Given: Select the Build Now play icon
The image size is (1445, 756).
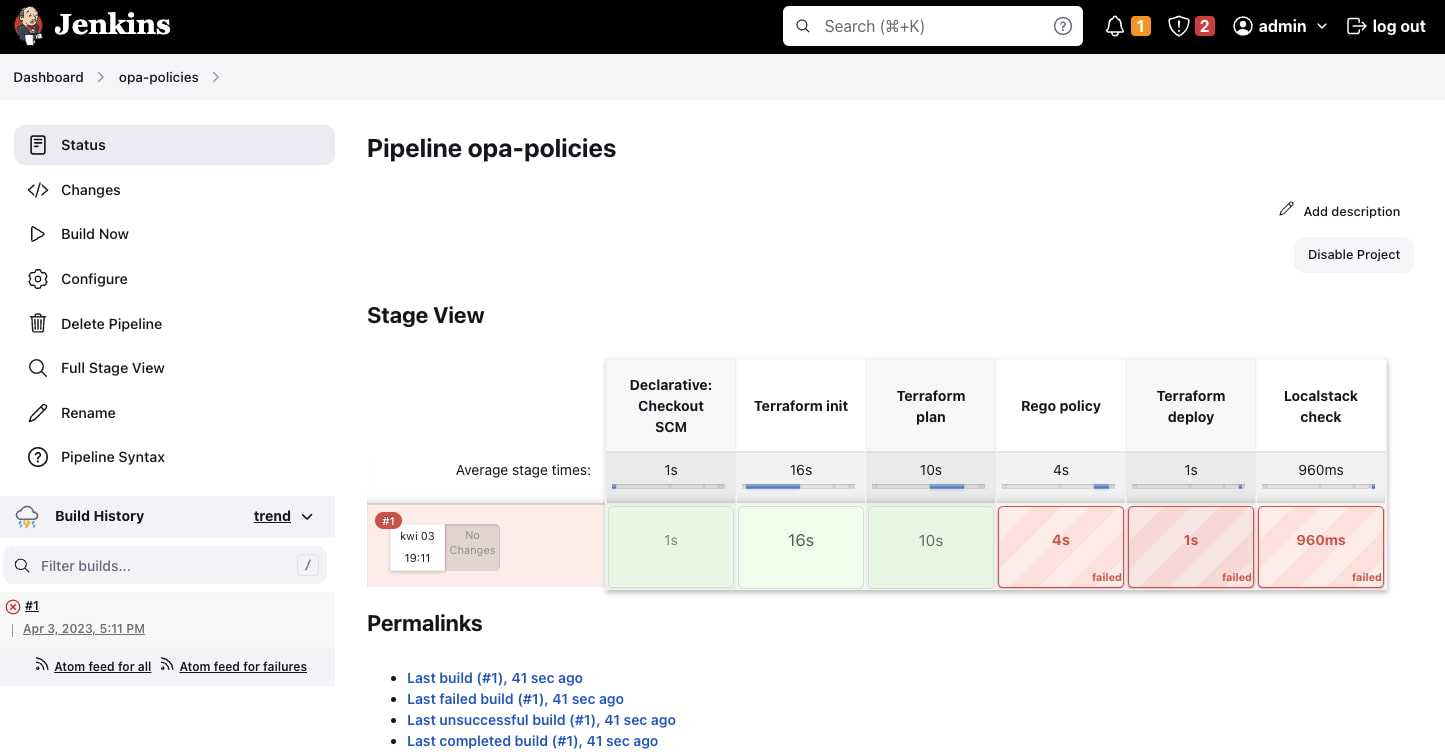Looking at the screenshot, I should 38,233.
